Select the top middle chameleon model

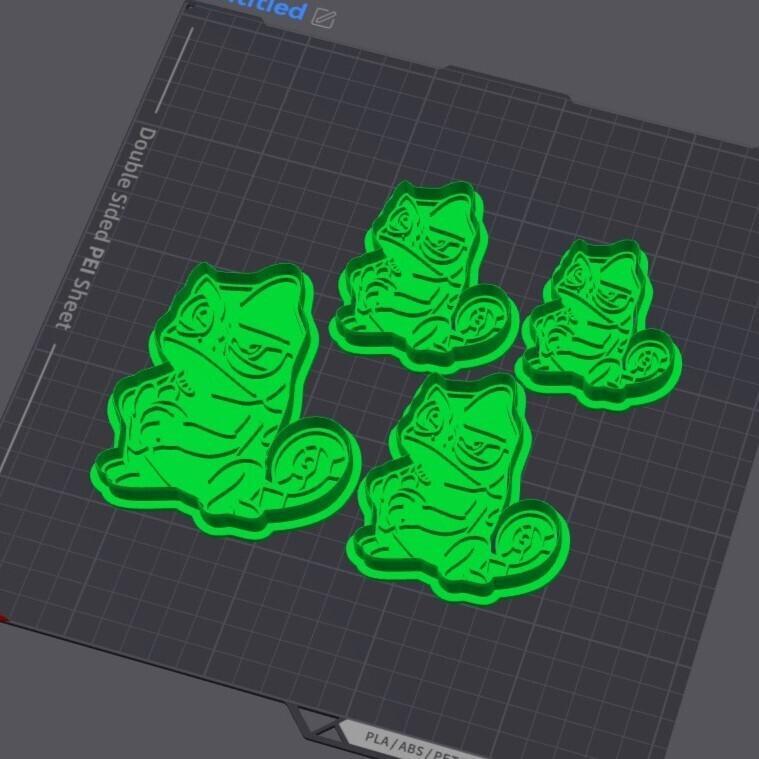tap(424, 277)
